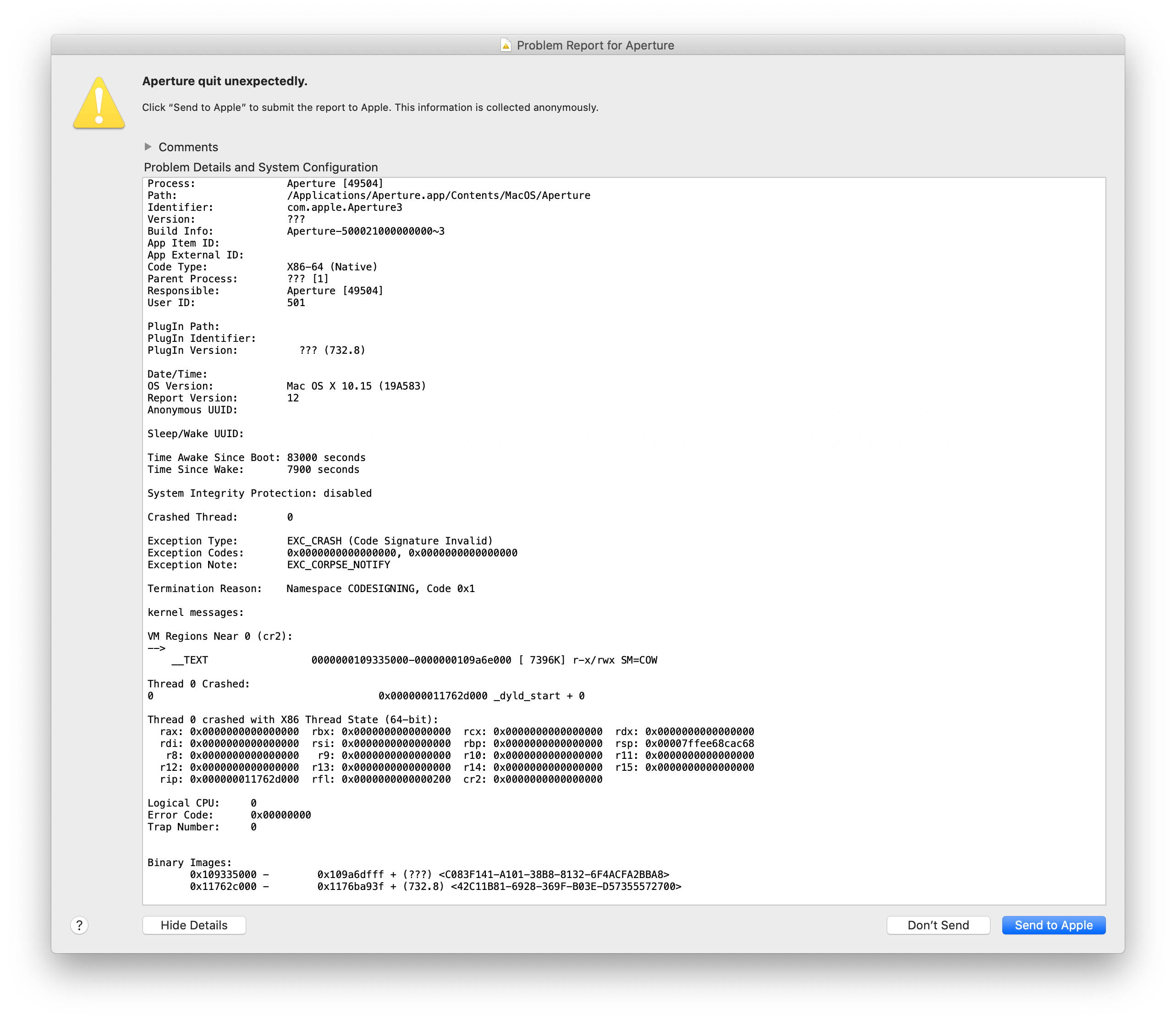Viewport: 1176px width, 1021px height.
Task: Click 'System Integrity Protection: disabled' line
Action: coord(259,494)
